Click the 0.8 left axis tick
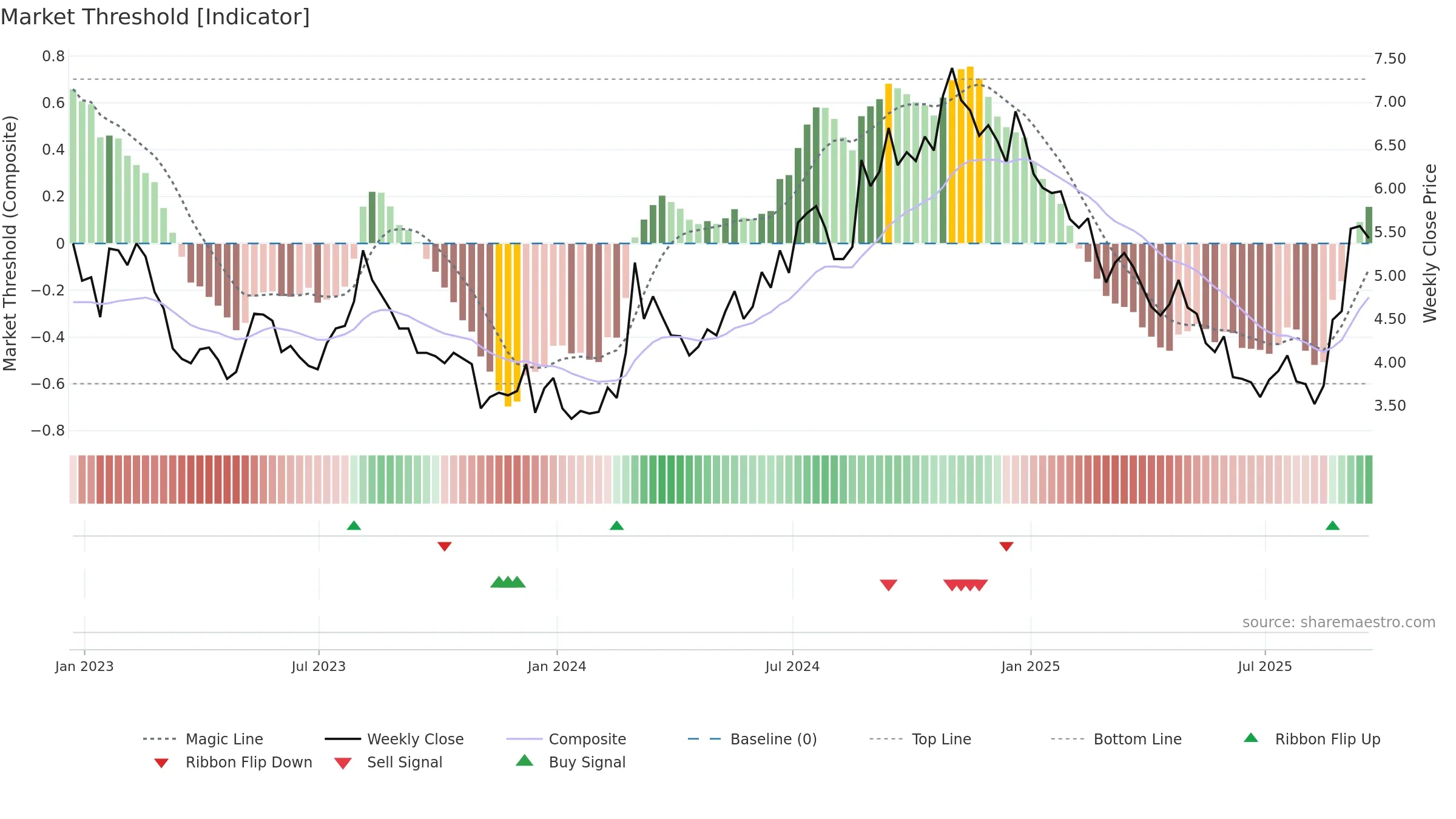Viewport: 1456px width, 819px height. coord(53,56)
